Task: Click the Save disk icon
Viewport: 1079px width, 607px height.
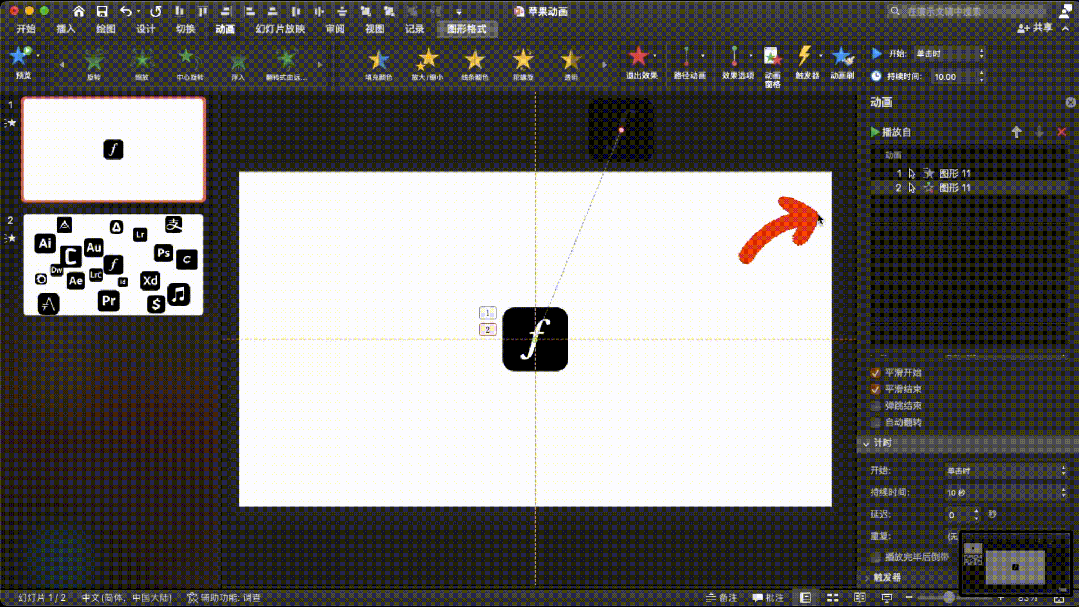Action: click(x=102, y=11)
